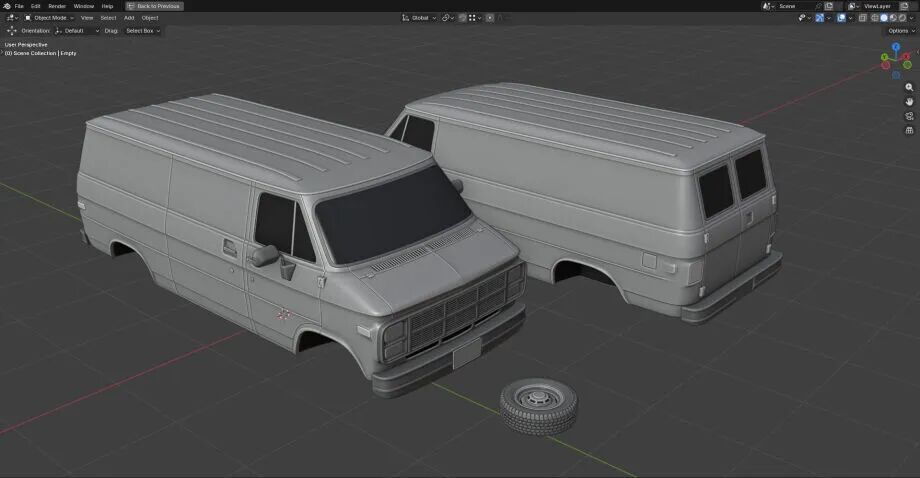Click the red X axis gizmo handle

tap(906, 57)
